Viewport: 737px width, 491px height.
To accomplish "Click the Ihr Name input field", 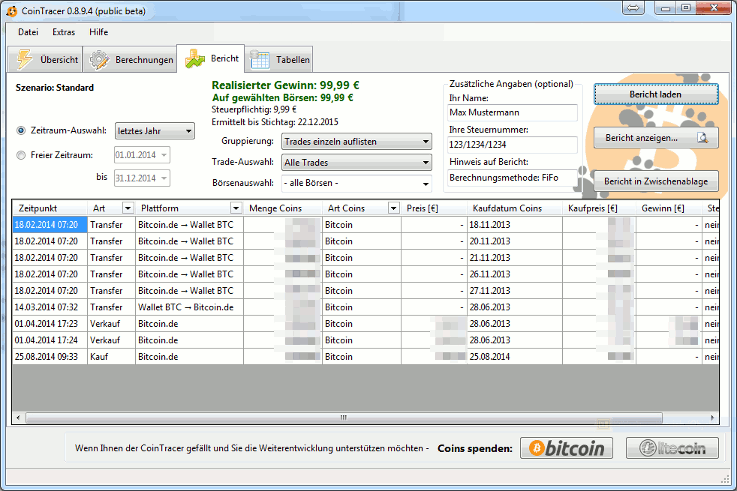I will [x=512, y=113].
